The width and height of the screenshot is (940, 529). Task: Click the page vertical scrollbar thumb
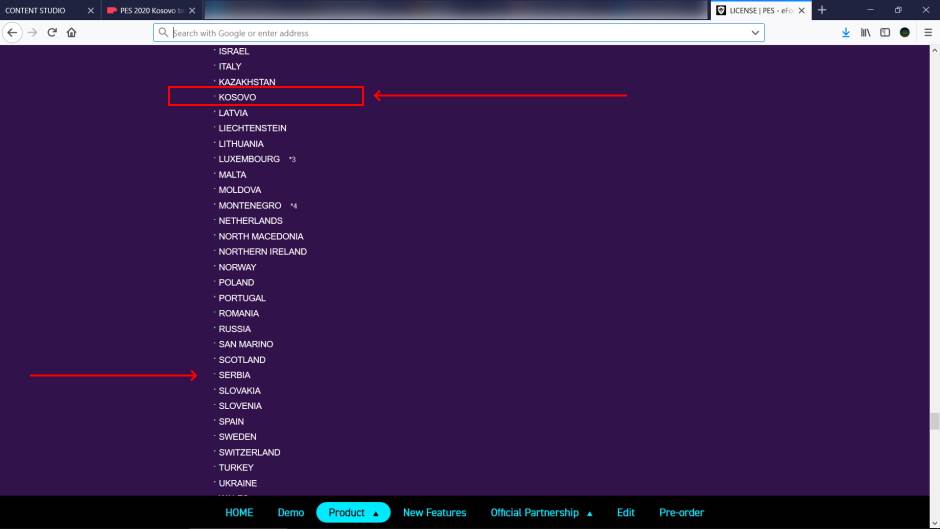[934, 421]
